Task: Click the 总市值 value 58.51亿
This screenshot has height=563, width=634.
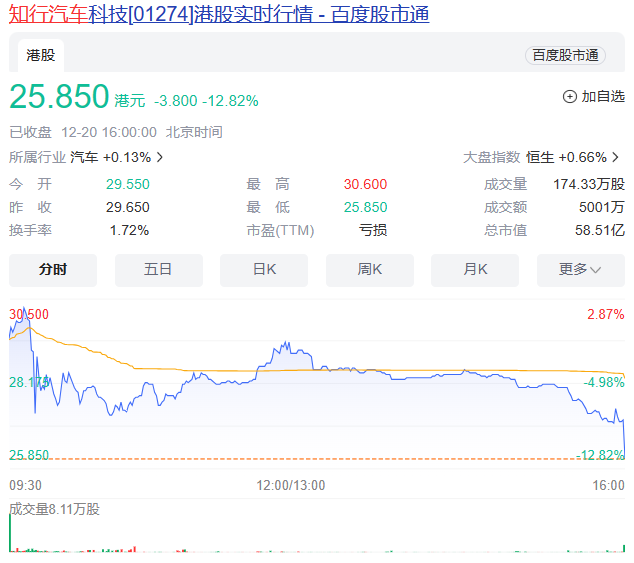Action: [600, 231]
